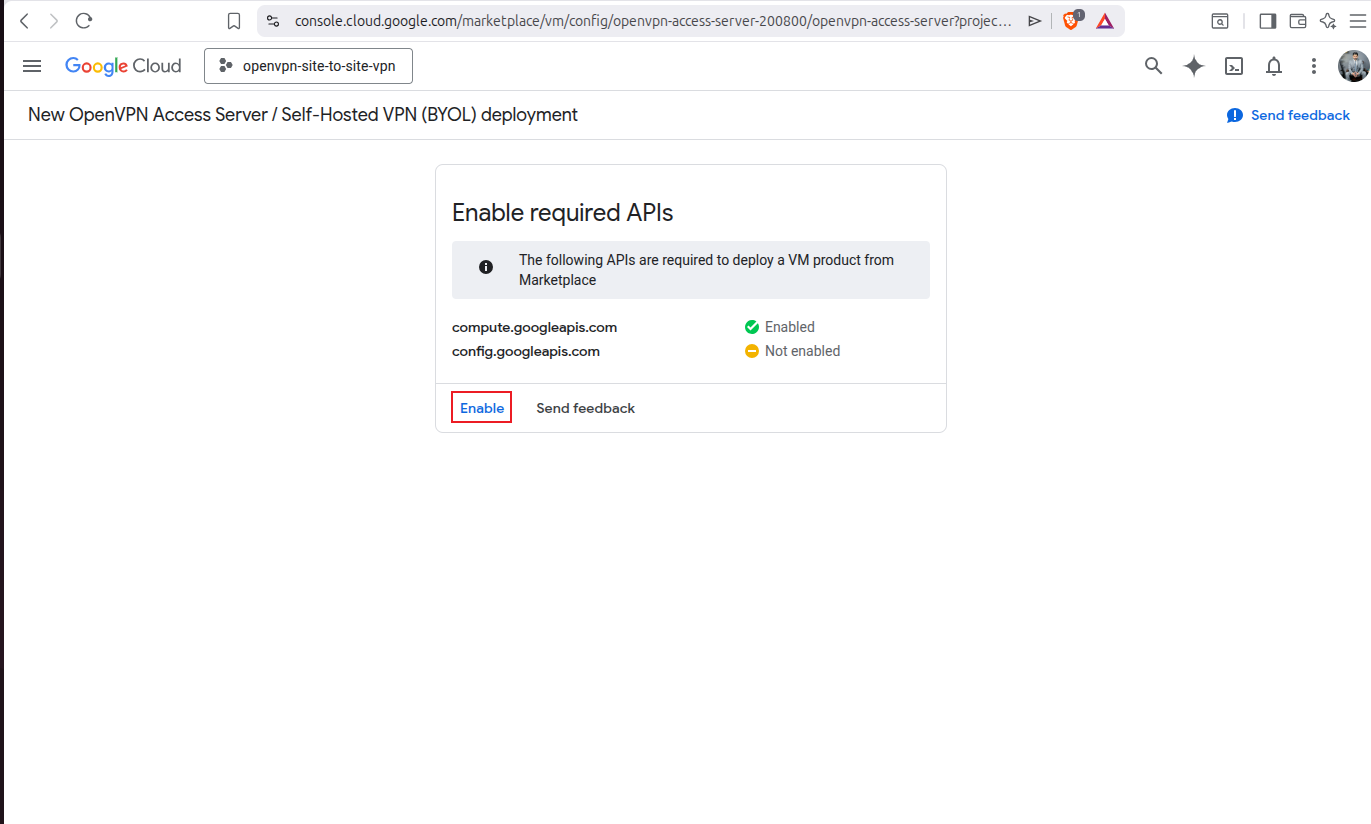Open site settings icon in the address bar
Screen dimensions: 1371x824
(x=273, y=21)
